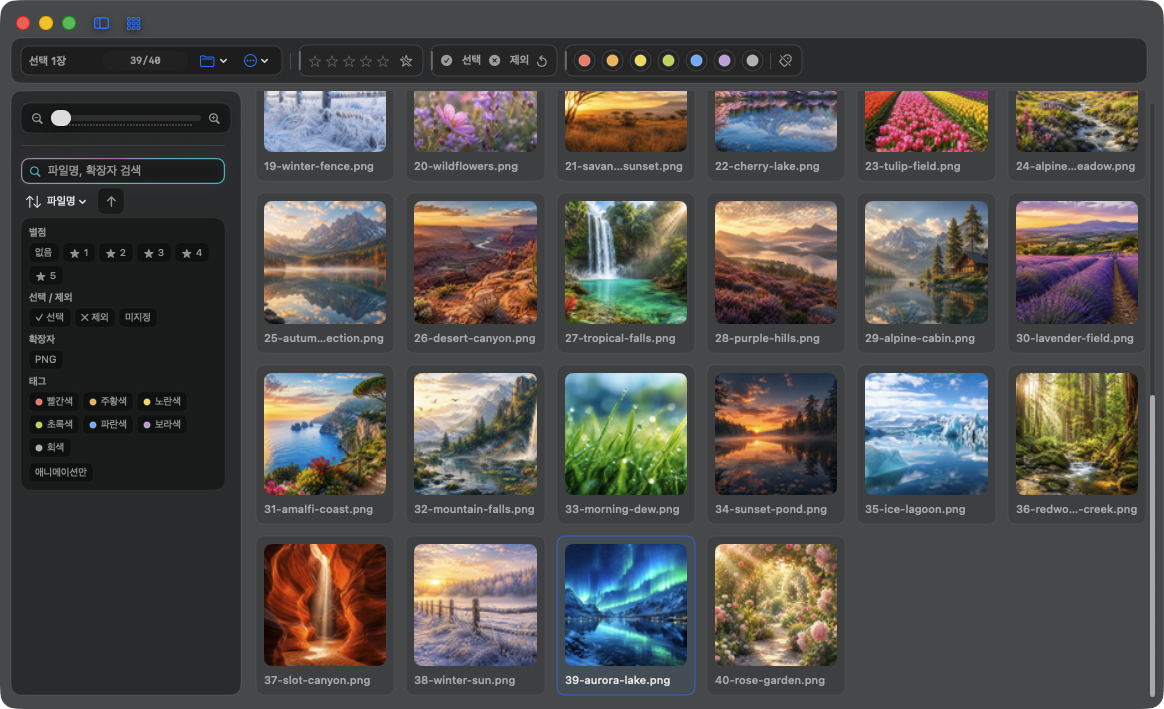Click the 30-lavender-field.png file name
This screenshot has height=709, width=1164.
click(x=1075, y=338)
